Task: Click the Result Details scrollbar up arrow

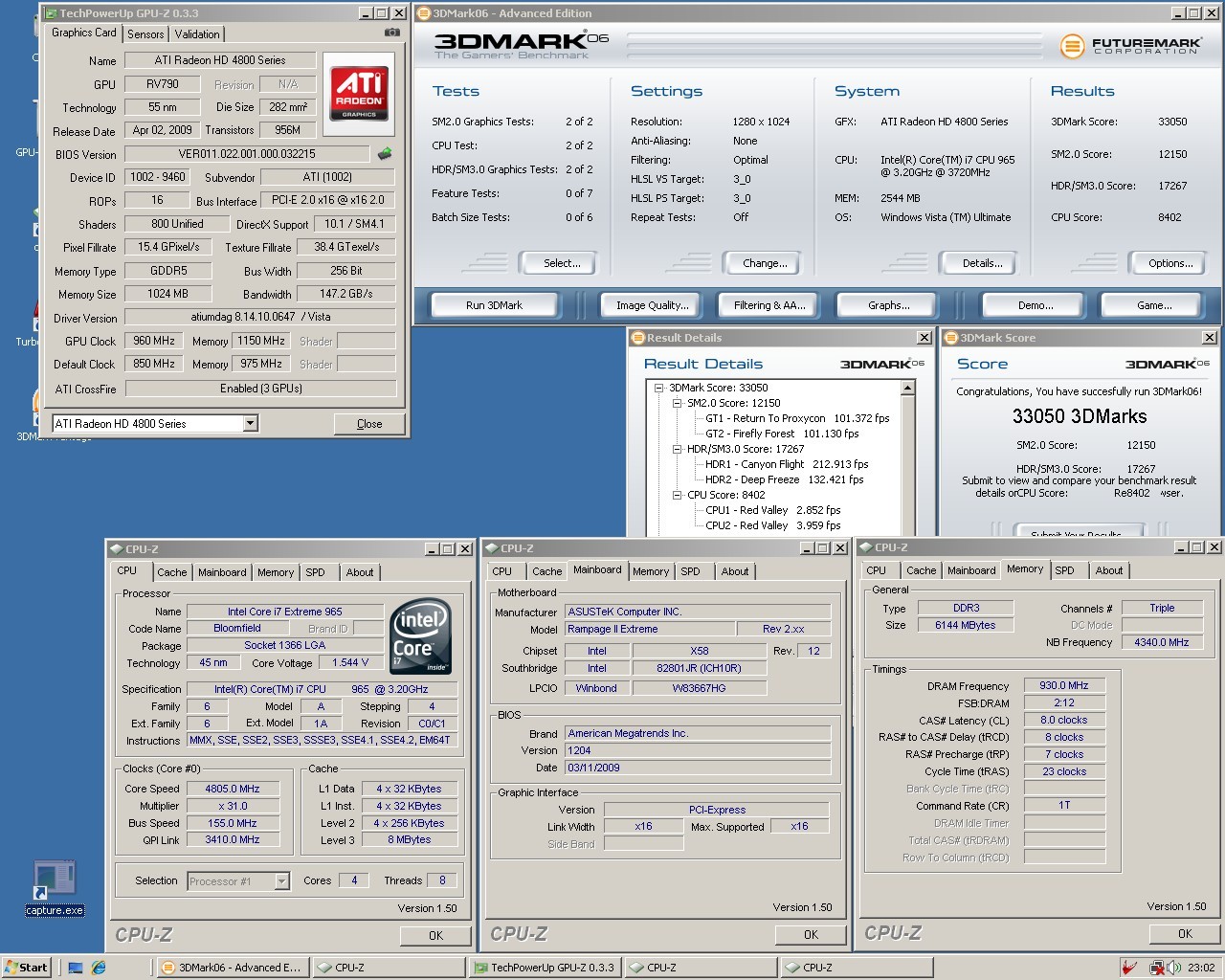Action: click(x=907, y=388)
